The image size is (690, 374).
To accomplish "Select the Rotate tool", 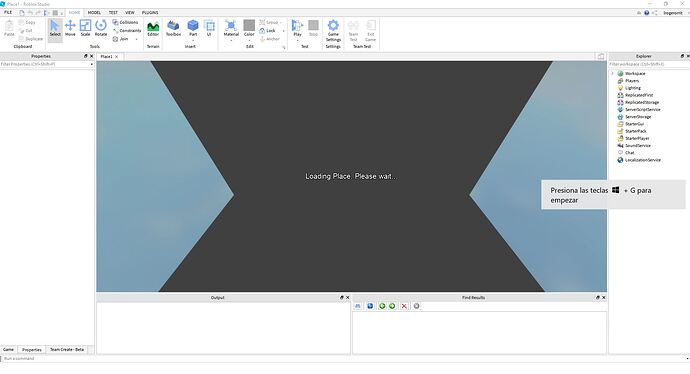I will [x=101, y=28].
